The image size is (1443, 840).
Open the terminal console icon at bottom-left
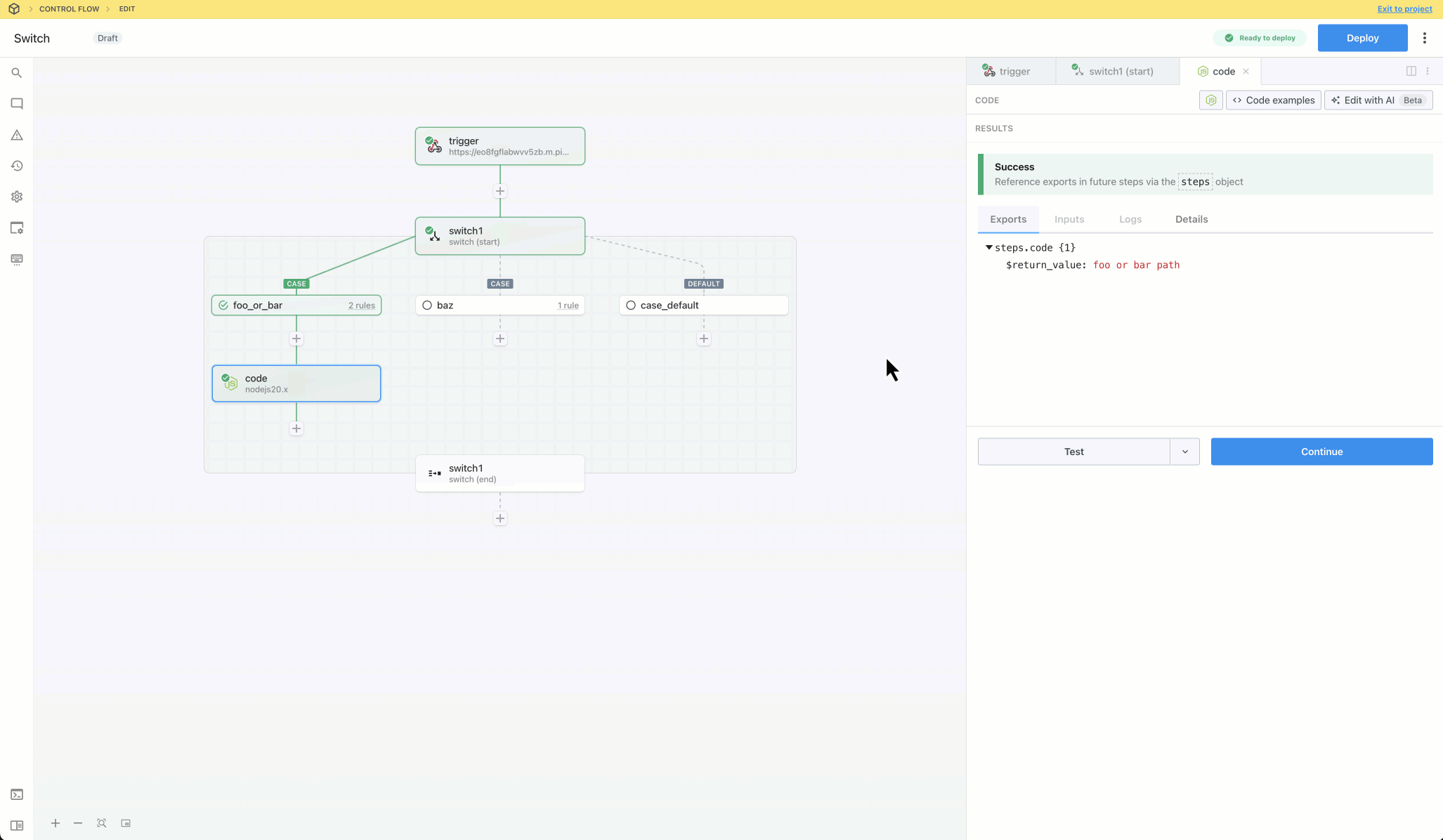tap(17, 794)
